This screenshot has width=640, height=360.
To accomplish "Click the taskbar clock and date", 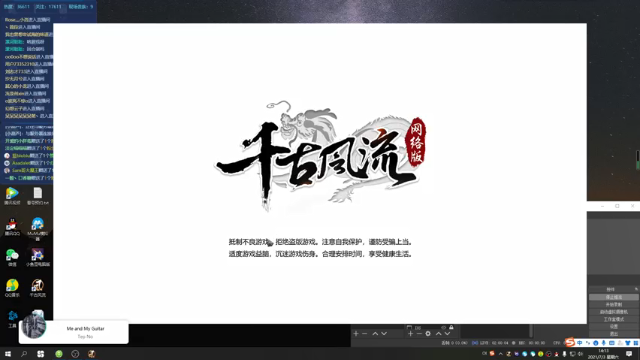I will pos(603,354).
